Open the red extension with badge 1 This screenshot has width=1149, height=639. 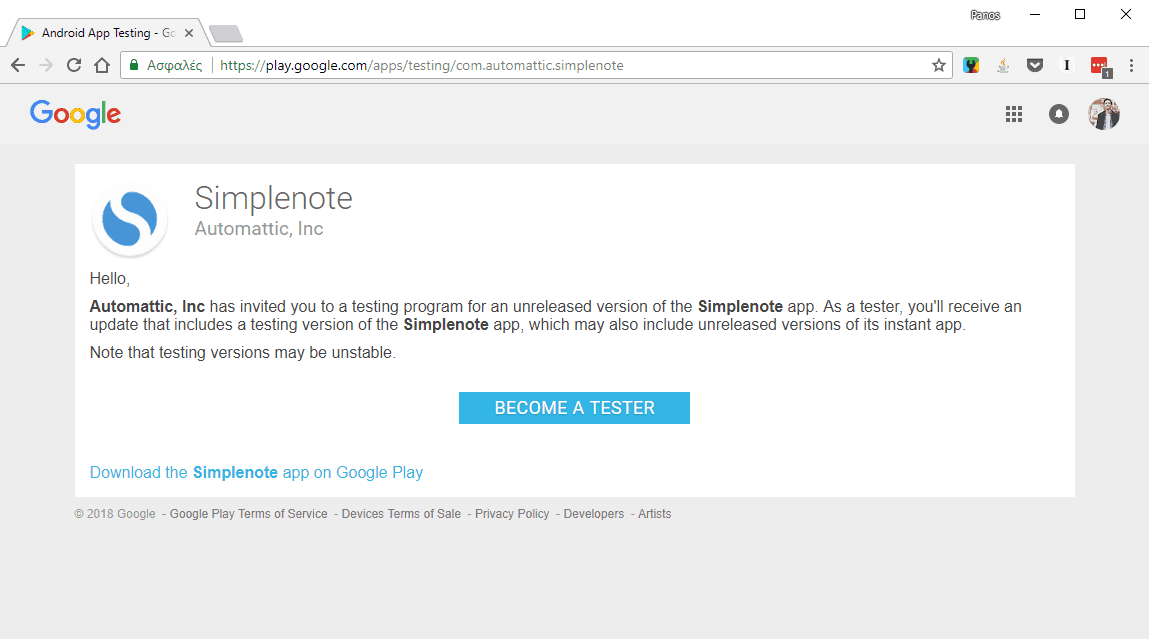click(x=1101, y=67)
